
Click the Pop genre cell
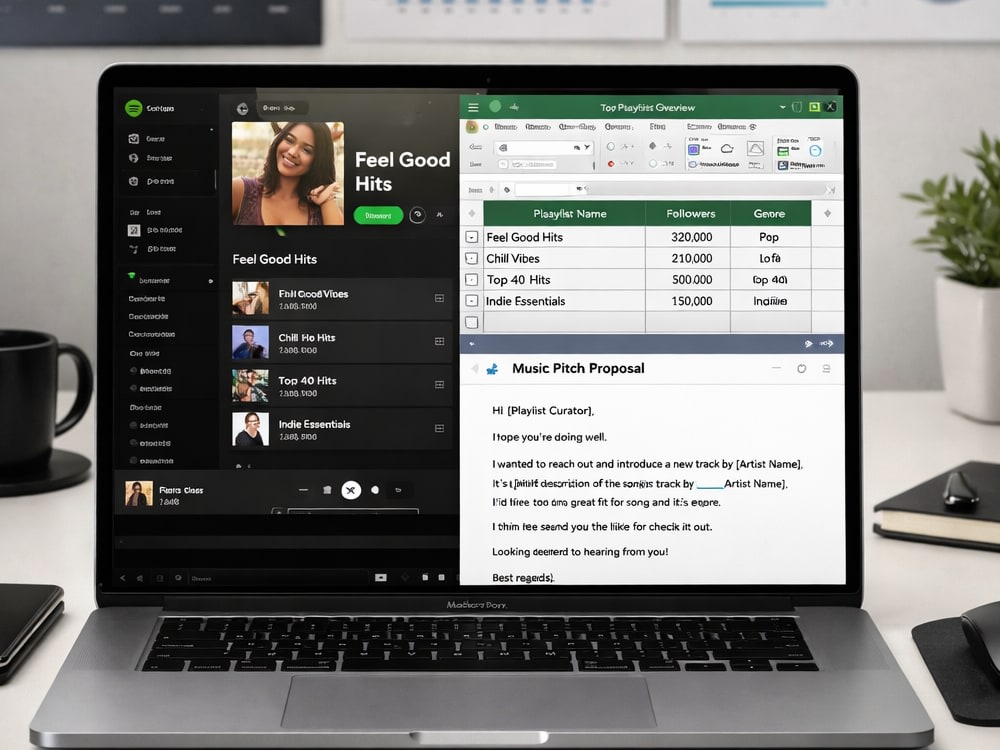pos(770,237)
